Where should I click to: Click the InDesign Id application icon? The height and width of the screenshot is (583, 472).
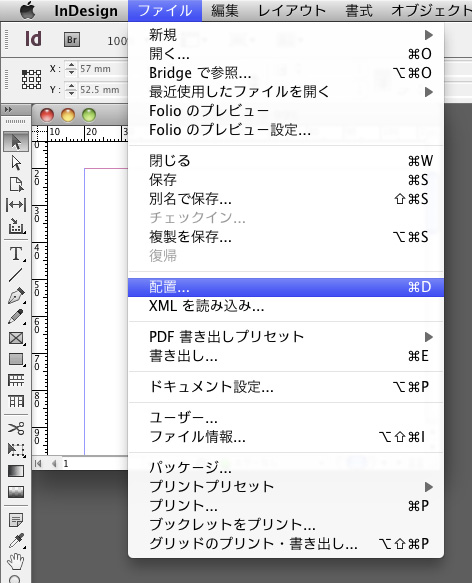click(33, 39)
